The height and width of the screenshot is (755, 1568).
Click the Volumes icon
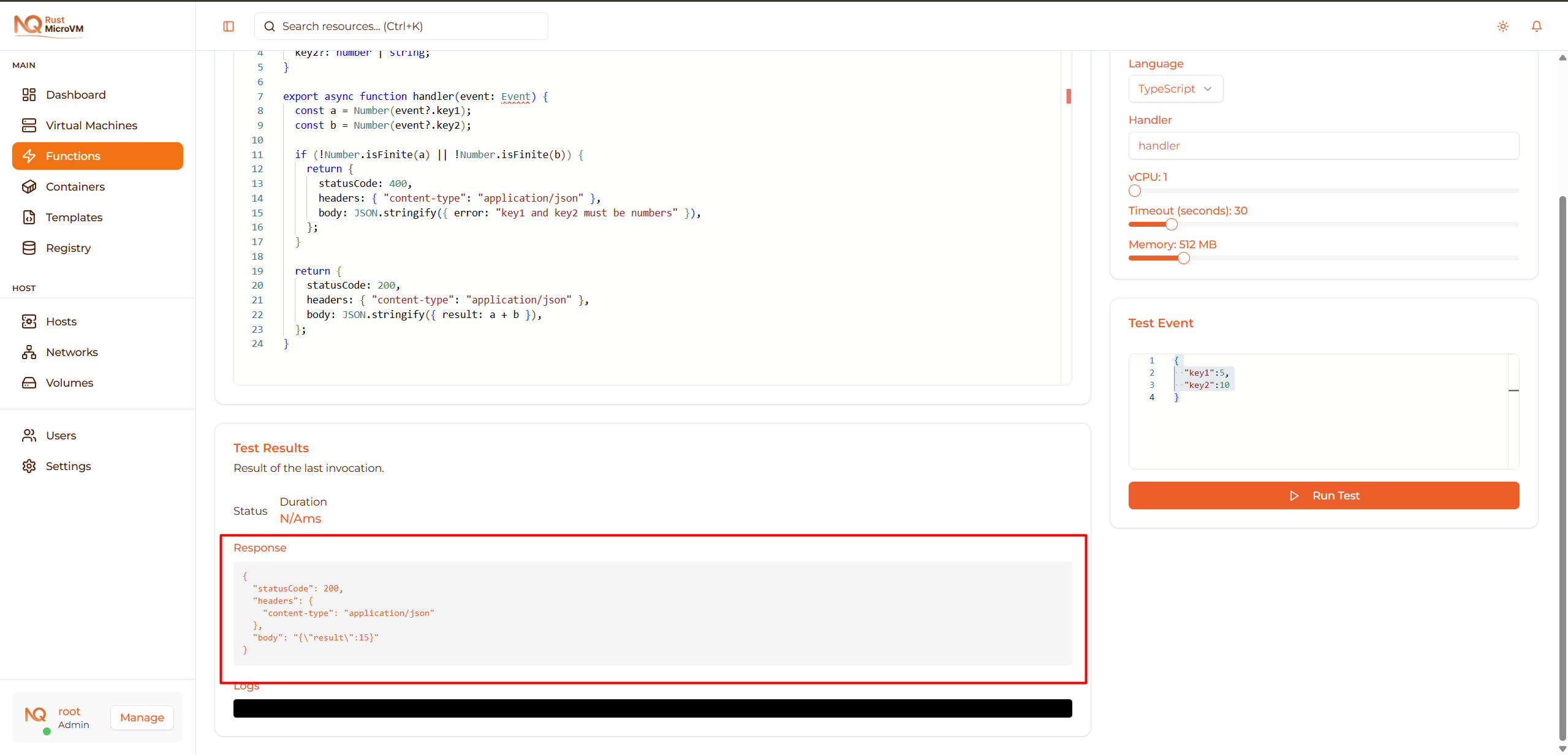pyautogui.click(x=31, y=382)
